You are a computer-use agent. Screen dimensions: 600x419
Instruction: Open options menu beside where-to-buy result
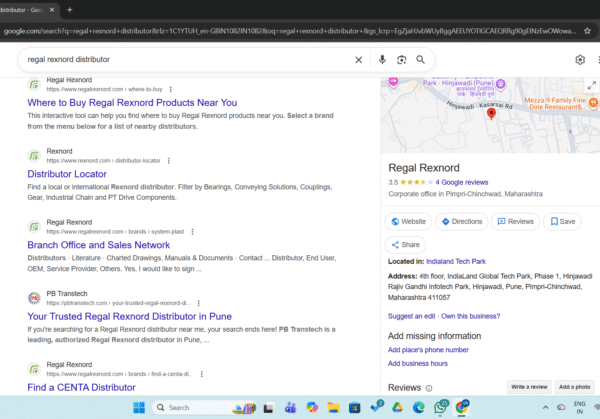pos(171,89)
